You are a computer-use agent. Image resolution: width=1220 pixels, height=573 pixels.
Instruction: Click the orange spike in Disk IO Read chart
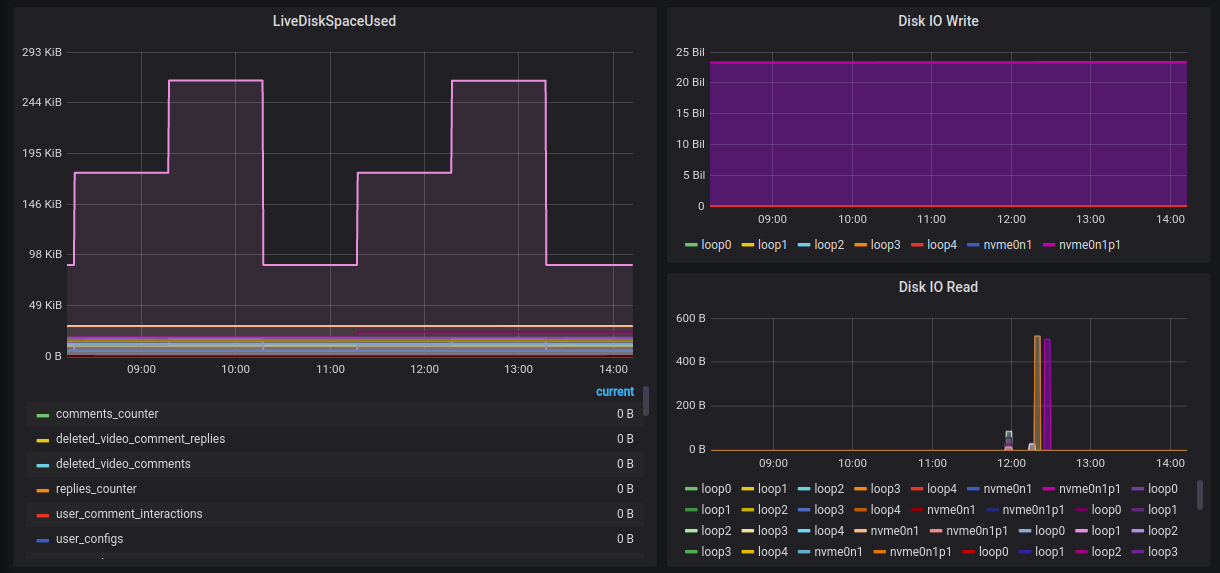(1037, 393)
